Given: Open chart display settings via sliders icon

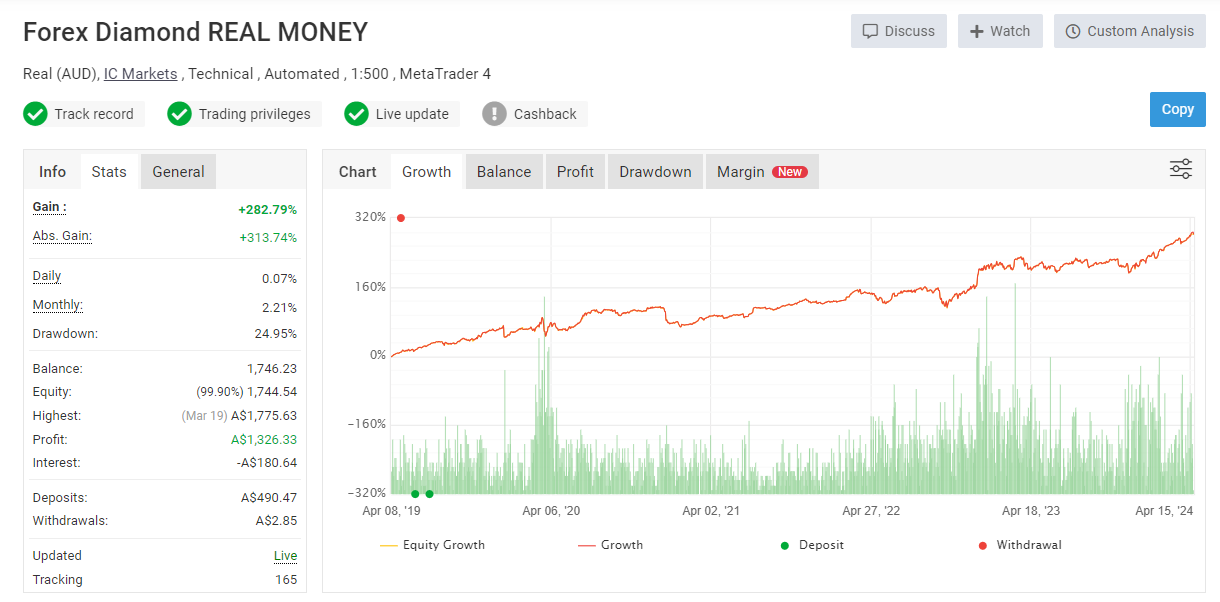Looking at the screenshot, I should (1180, 169).
